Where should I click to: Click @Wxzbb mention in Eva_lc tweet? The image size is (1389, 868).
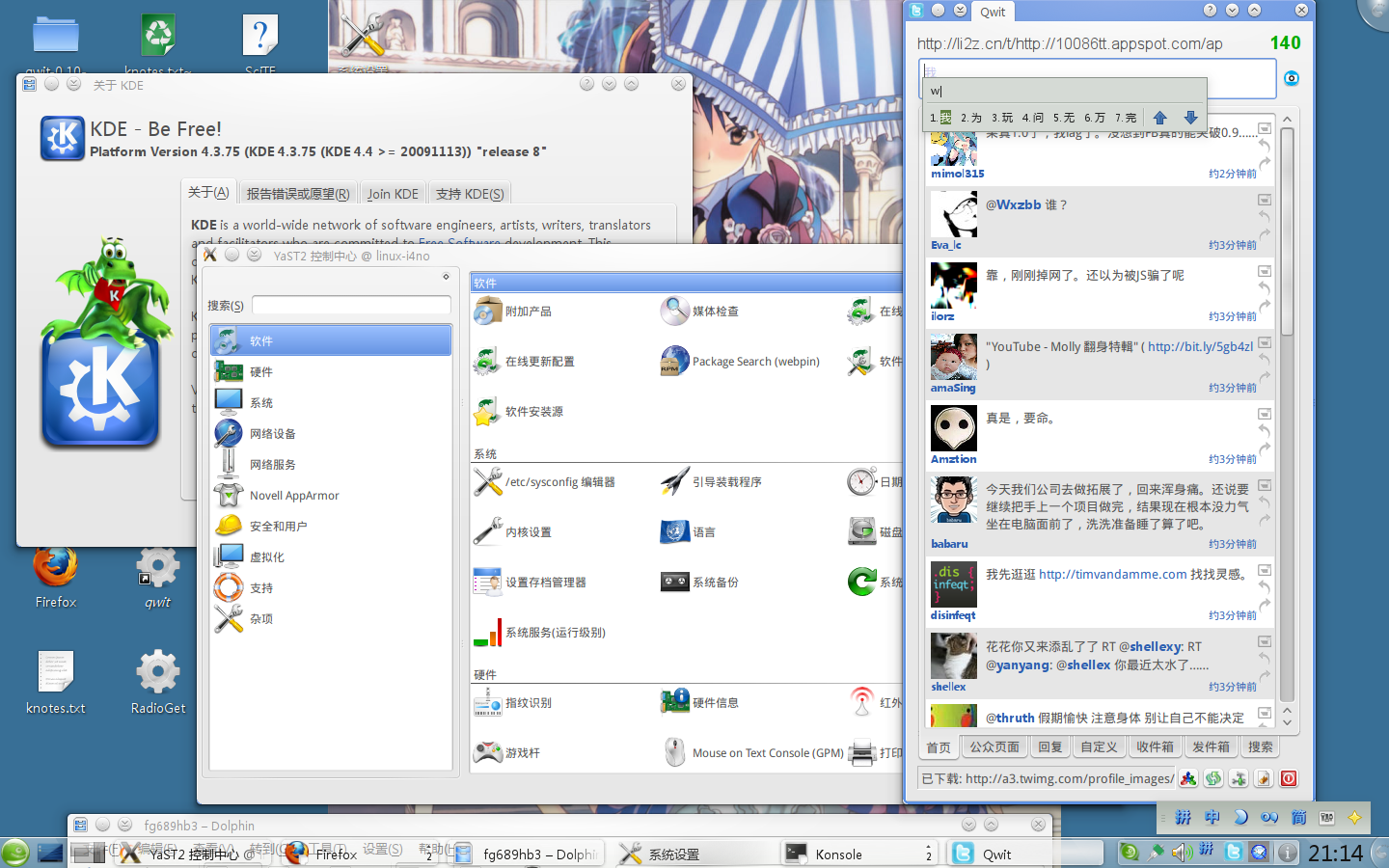tap(1013, 205)
